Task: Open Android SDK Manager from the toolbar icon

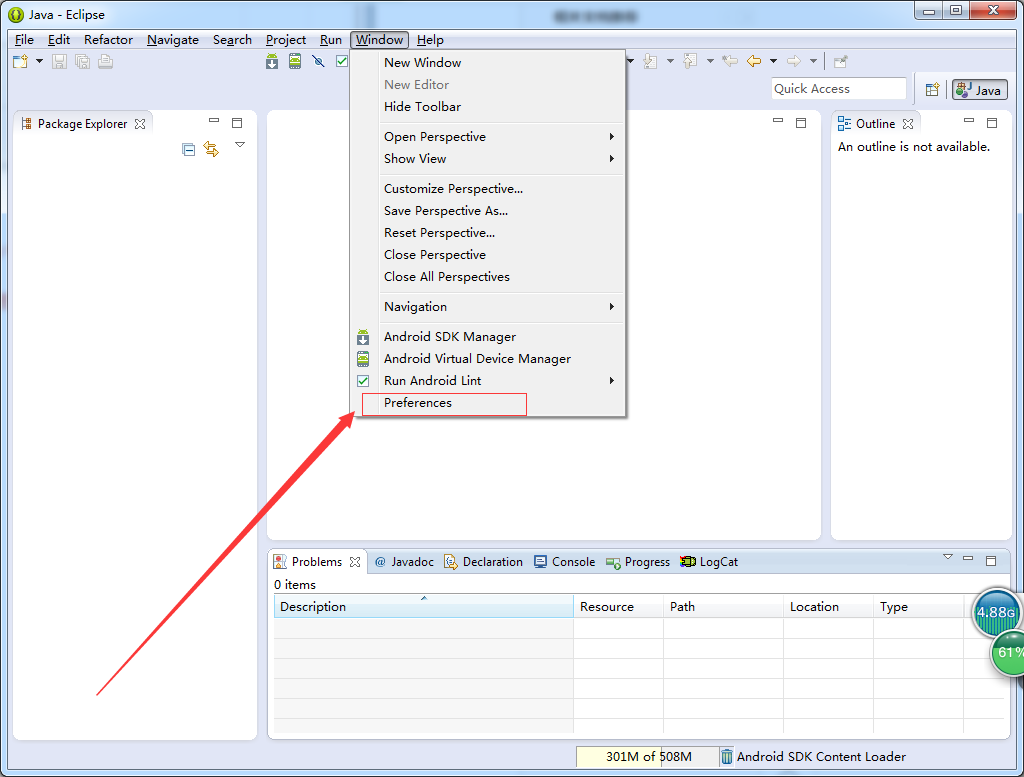Action: (x=272, y=61)
